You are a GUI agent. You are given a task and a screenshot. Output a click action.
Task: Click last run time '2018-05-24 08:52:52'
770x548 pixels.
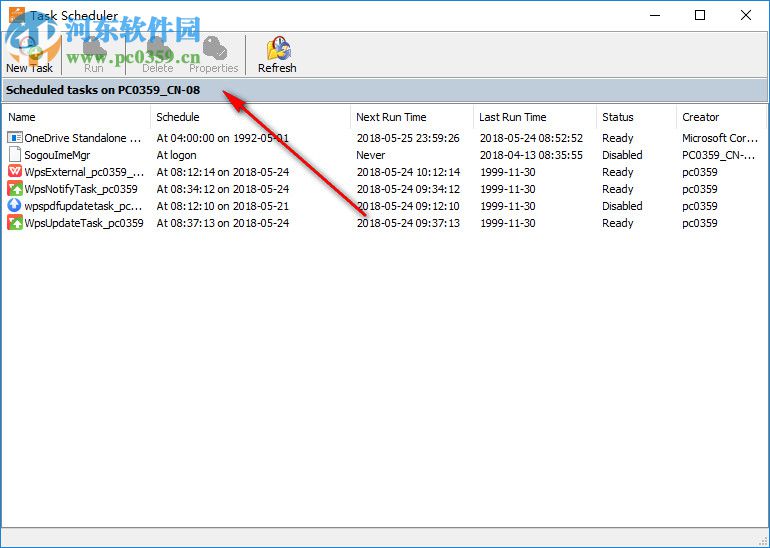[x=531, y=138]
